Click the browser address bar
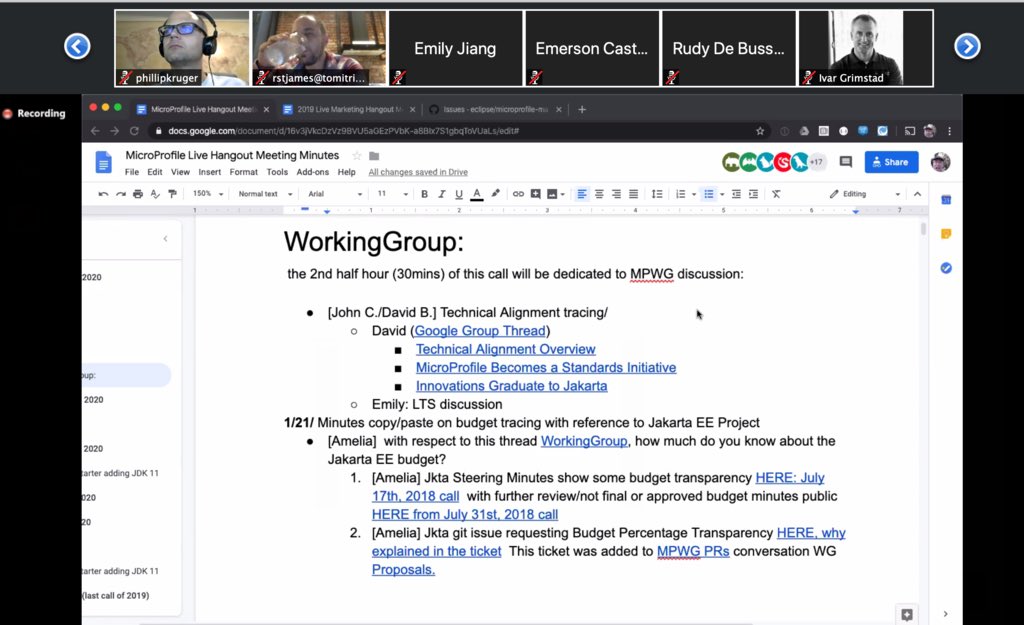The width and height of the screenshot is (1024, 625). [x=457, y=131]
